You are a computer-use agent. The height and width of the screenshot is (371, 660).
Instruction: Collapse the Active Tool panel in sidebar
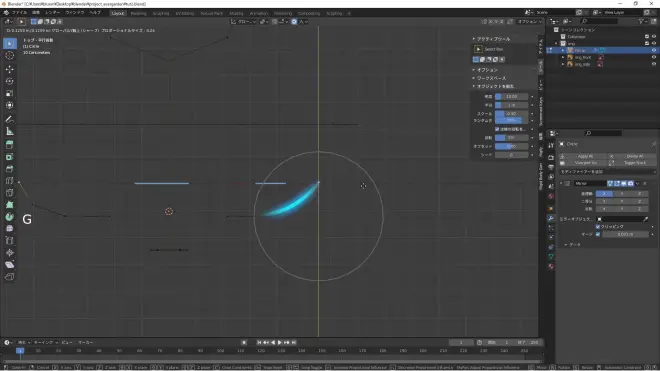click(474, 39)
